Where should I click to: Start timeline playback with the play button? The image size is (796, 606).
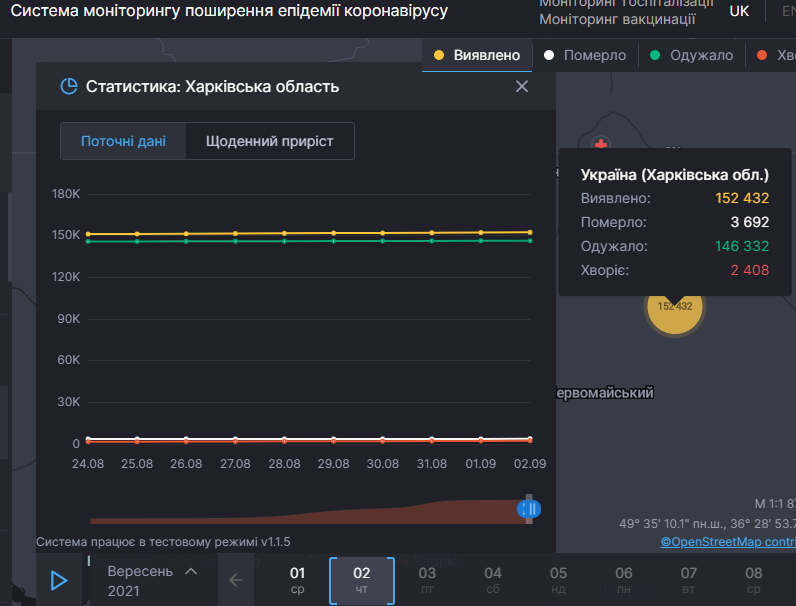[59, 580]
